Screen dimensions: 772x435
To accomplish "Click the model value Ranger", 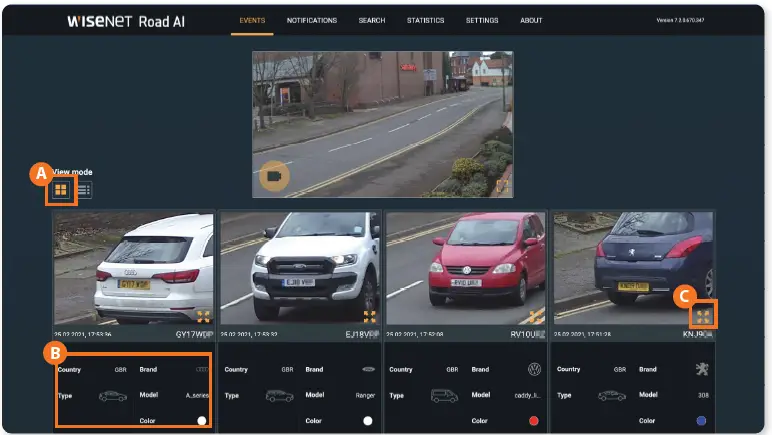I will click(x=365, y=395).
